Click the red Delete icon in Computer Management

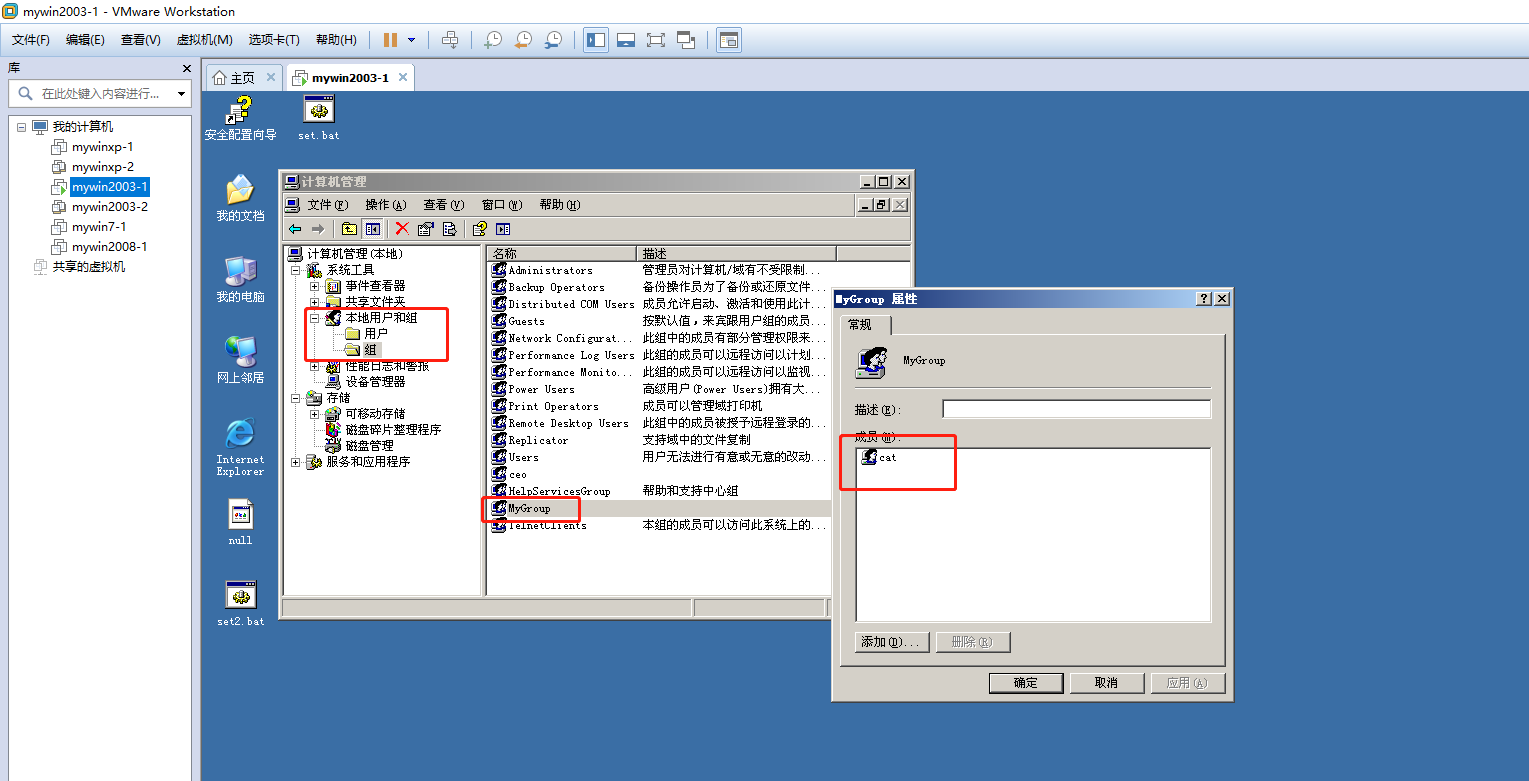[x=402, y=229]
